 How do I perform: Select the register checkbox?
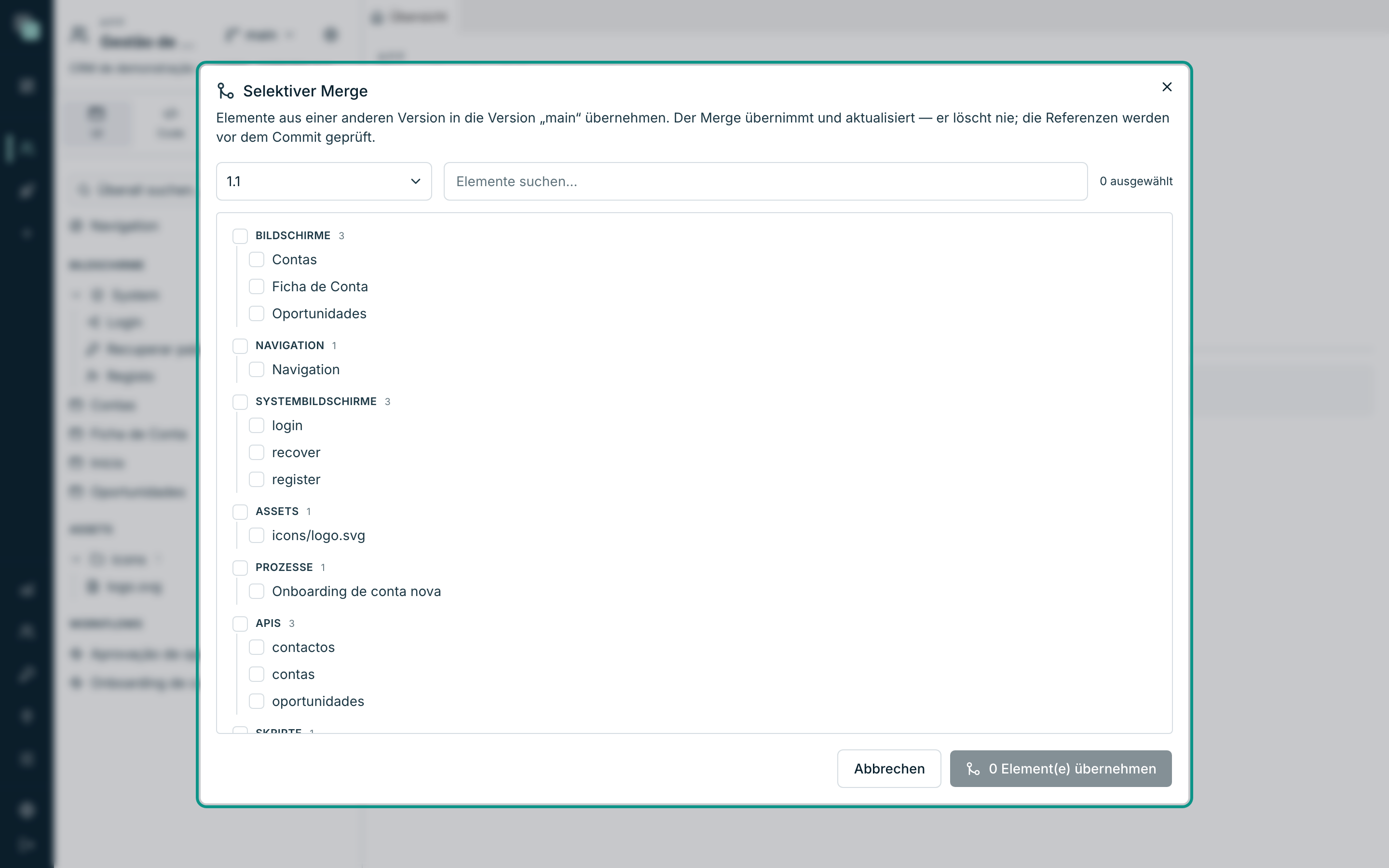point(257,480)
